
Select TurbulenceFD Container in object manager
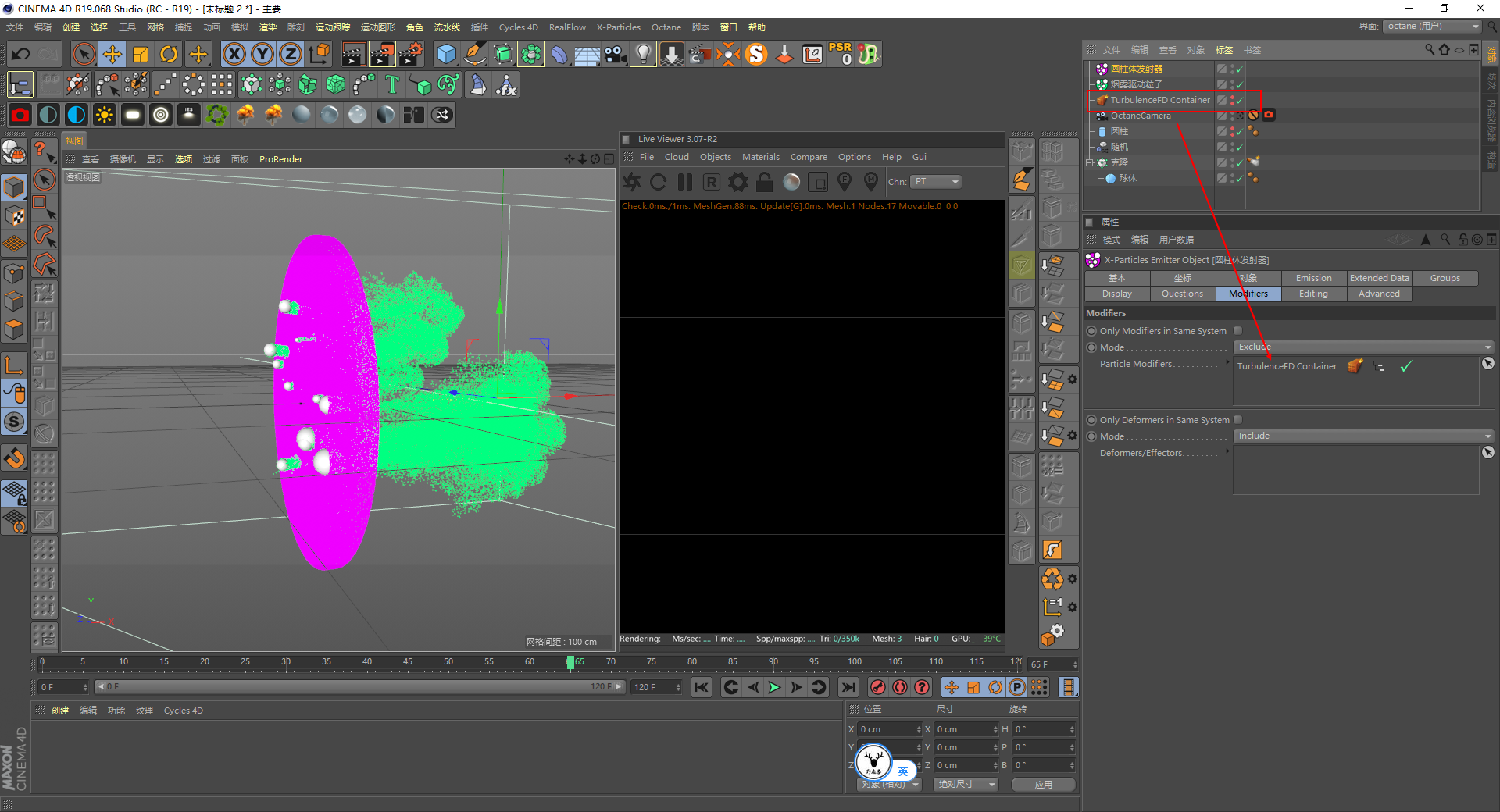[x=1160, y=100]
